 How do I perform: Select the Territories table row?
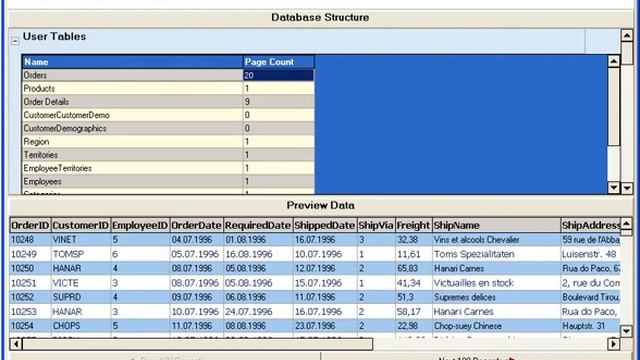(168, 155)
